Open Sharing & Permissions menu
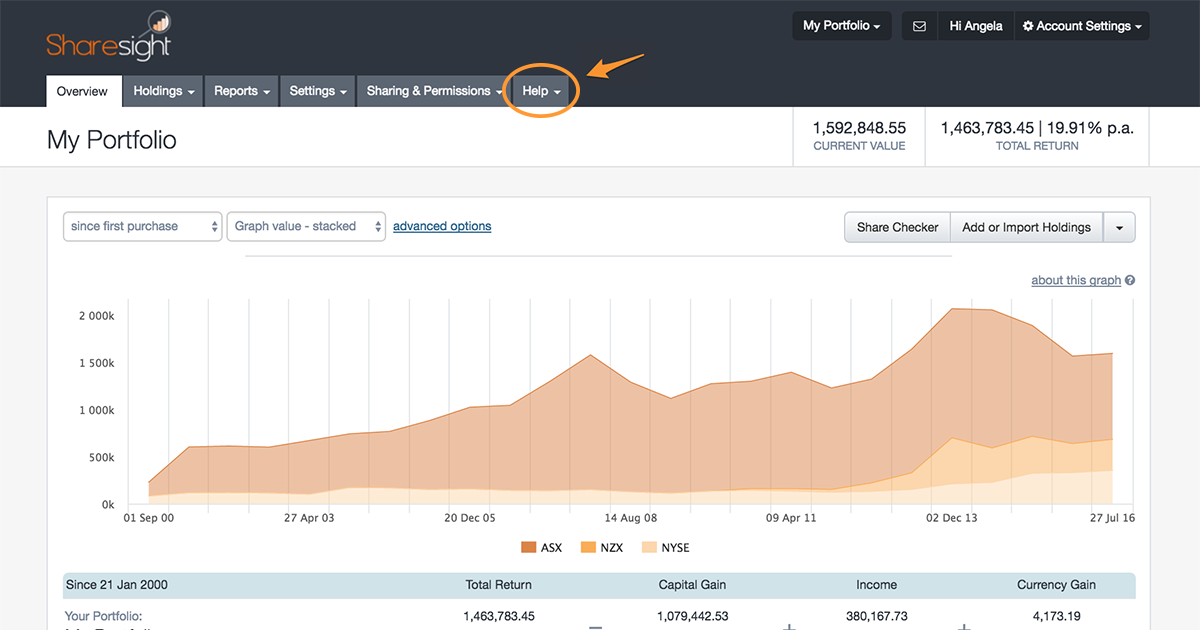This screenshot has width=1200, height=630. [x=435, y=91]
